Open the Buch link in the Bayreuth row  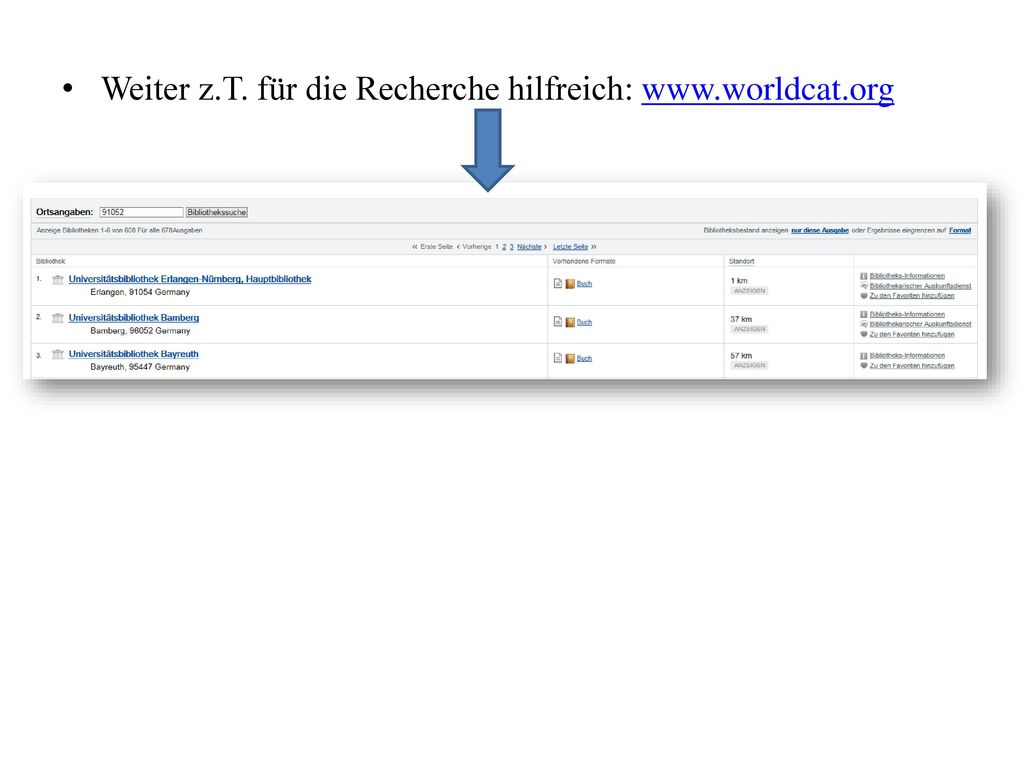tap(584, 359)
